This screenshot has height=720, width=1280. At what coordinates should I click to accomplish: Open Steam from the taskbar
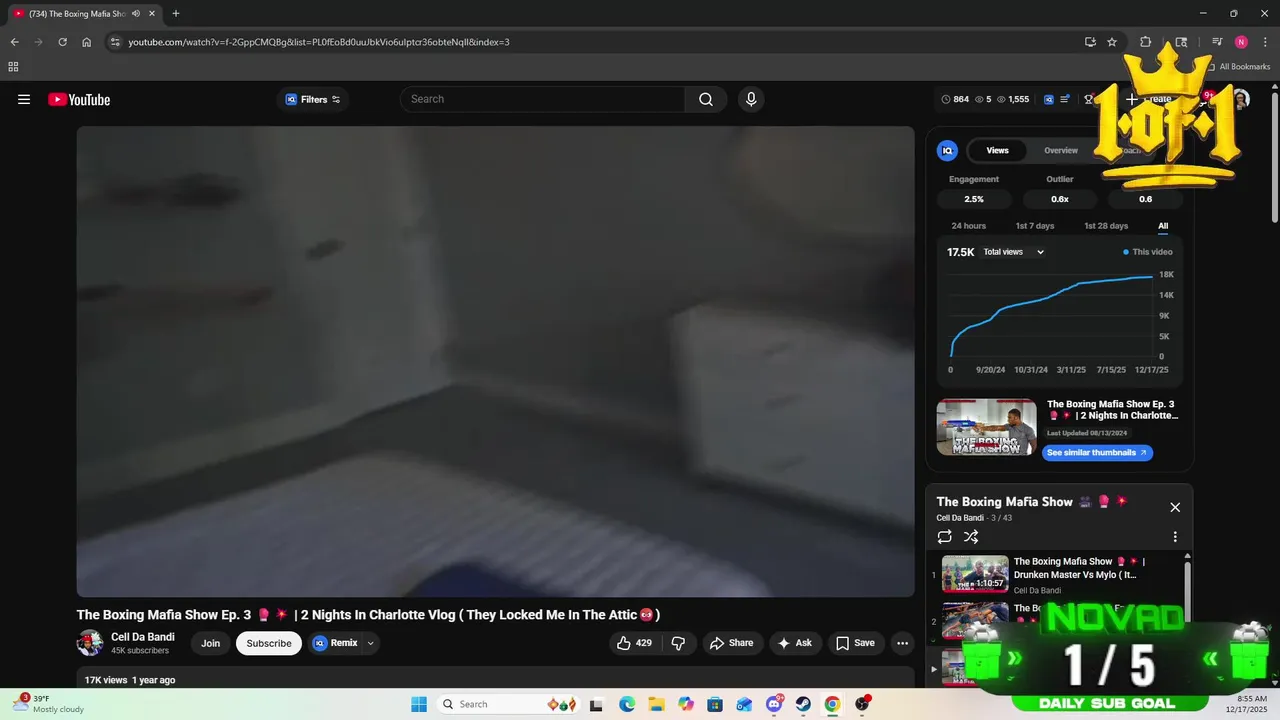point(803,704)
